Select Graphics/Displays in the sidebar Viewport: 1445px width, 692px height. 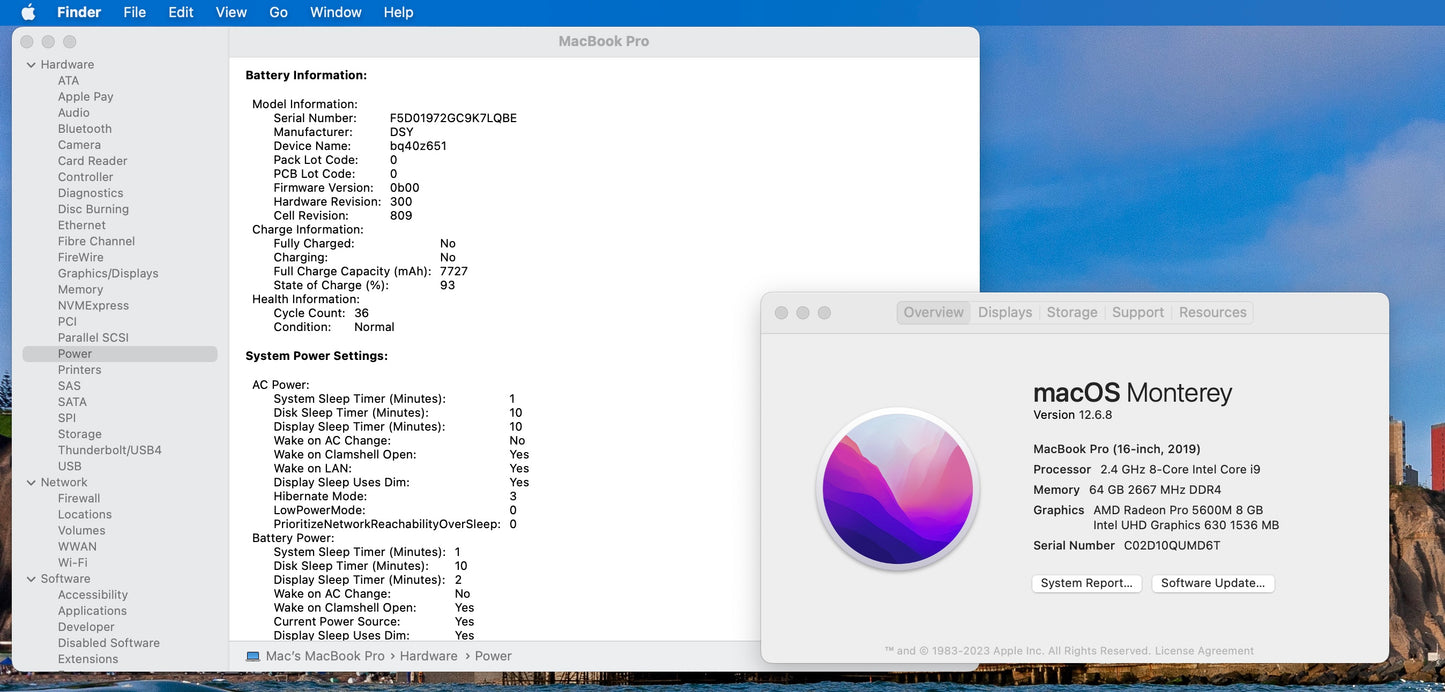pyautogui.click(x=108, y=273)
